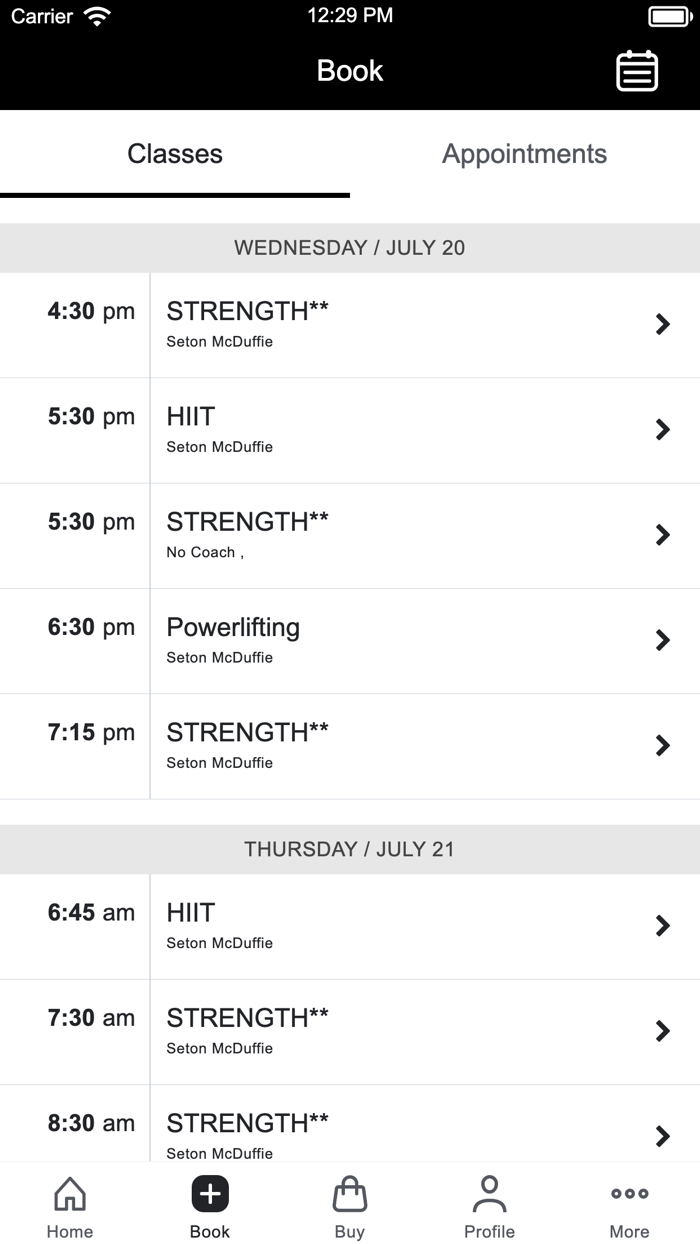Open details for the 6:30 pm Powerlifting class

tap(662, 640)
